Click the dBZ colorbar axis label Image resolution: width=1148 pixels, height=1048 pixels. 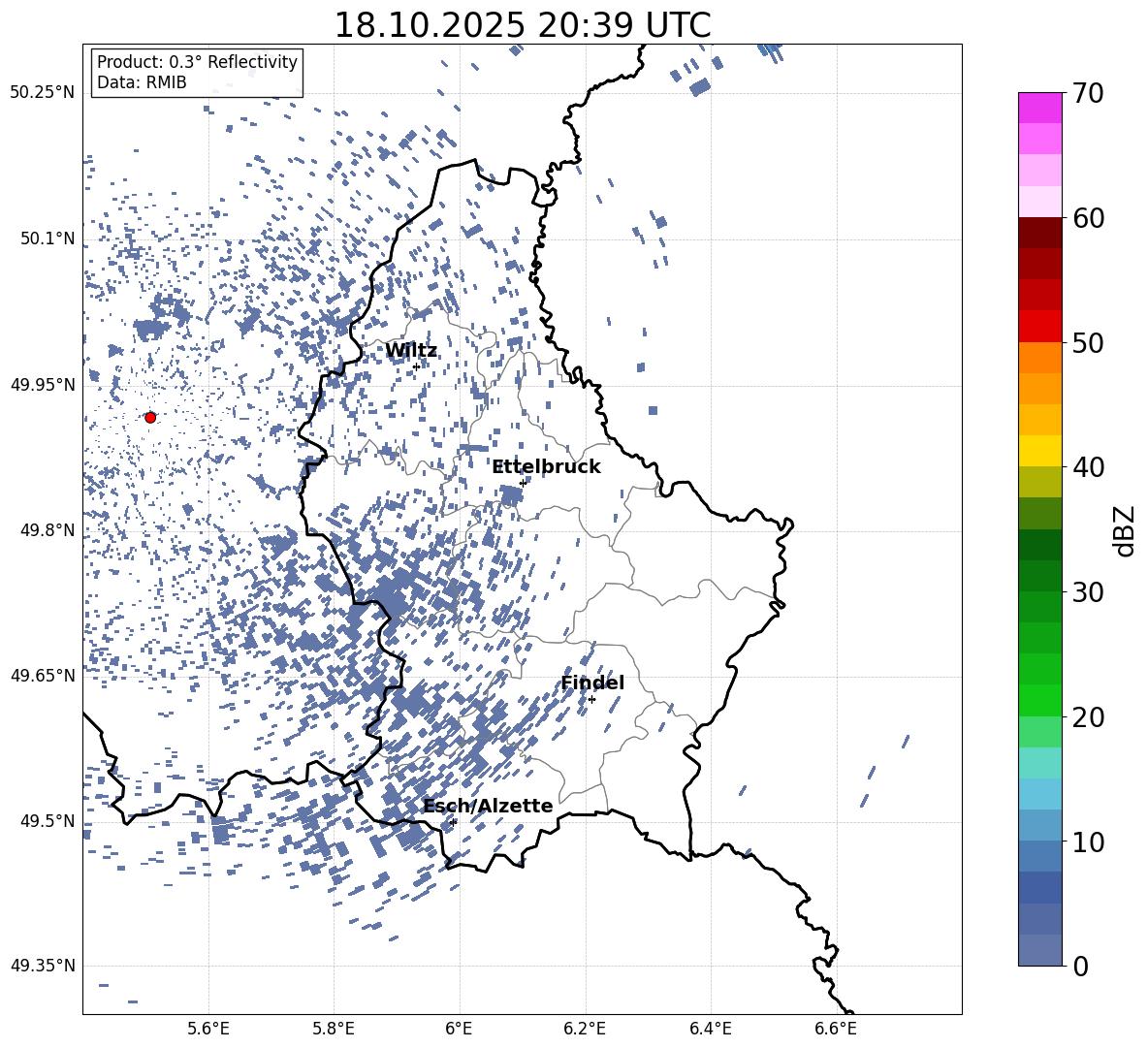pyautogui.click(x=1123, y=530)
